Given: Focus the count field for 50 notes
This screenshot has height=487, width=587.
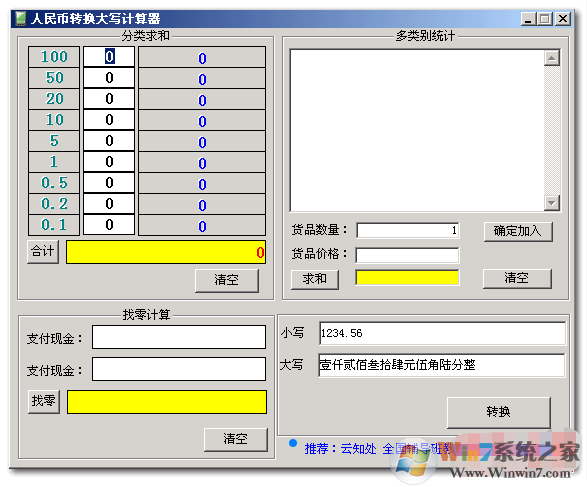Looking at the screenshot, I should click(109, 78).
